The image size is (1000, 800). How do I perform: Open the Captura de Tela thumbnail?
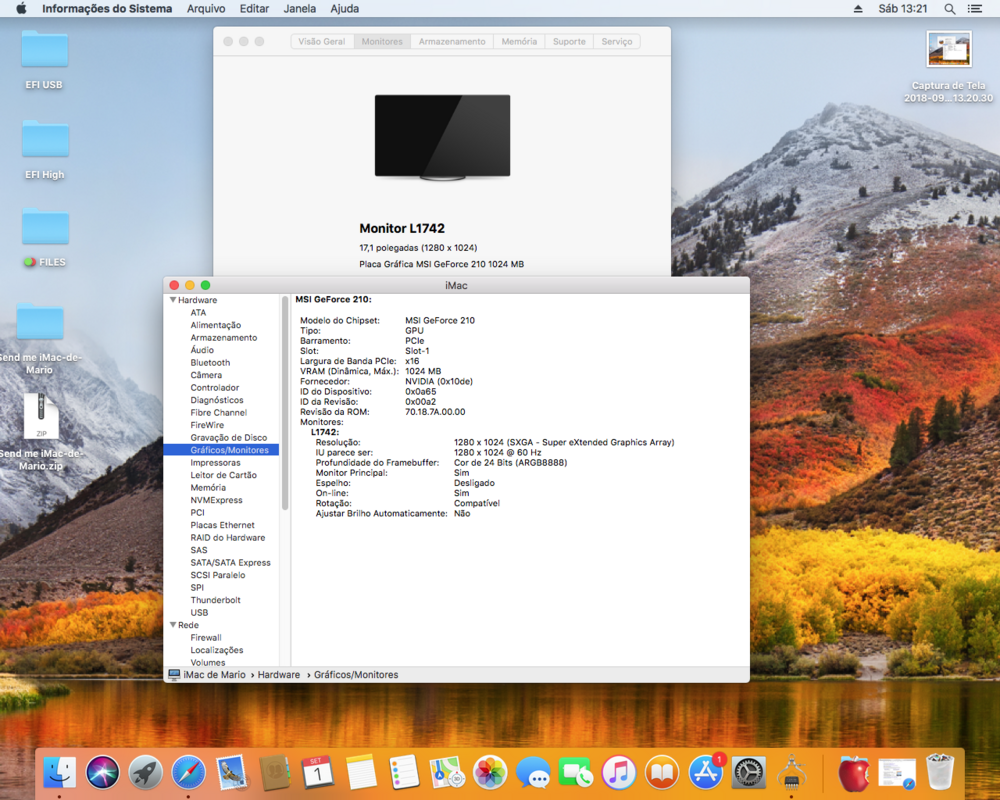(949, 50)
